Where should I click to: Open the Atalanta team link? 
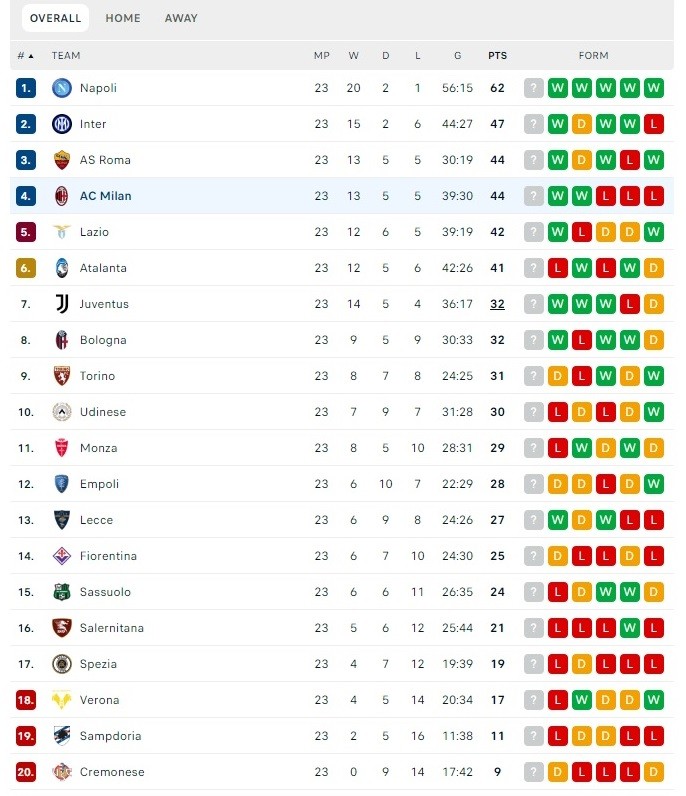[103, 268]
